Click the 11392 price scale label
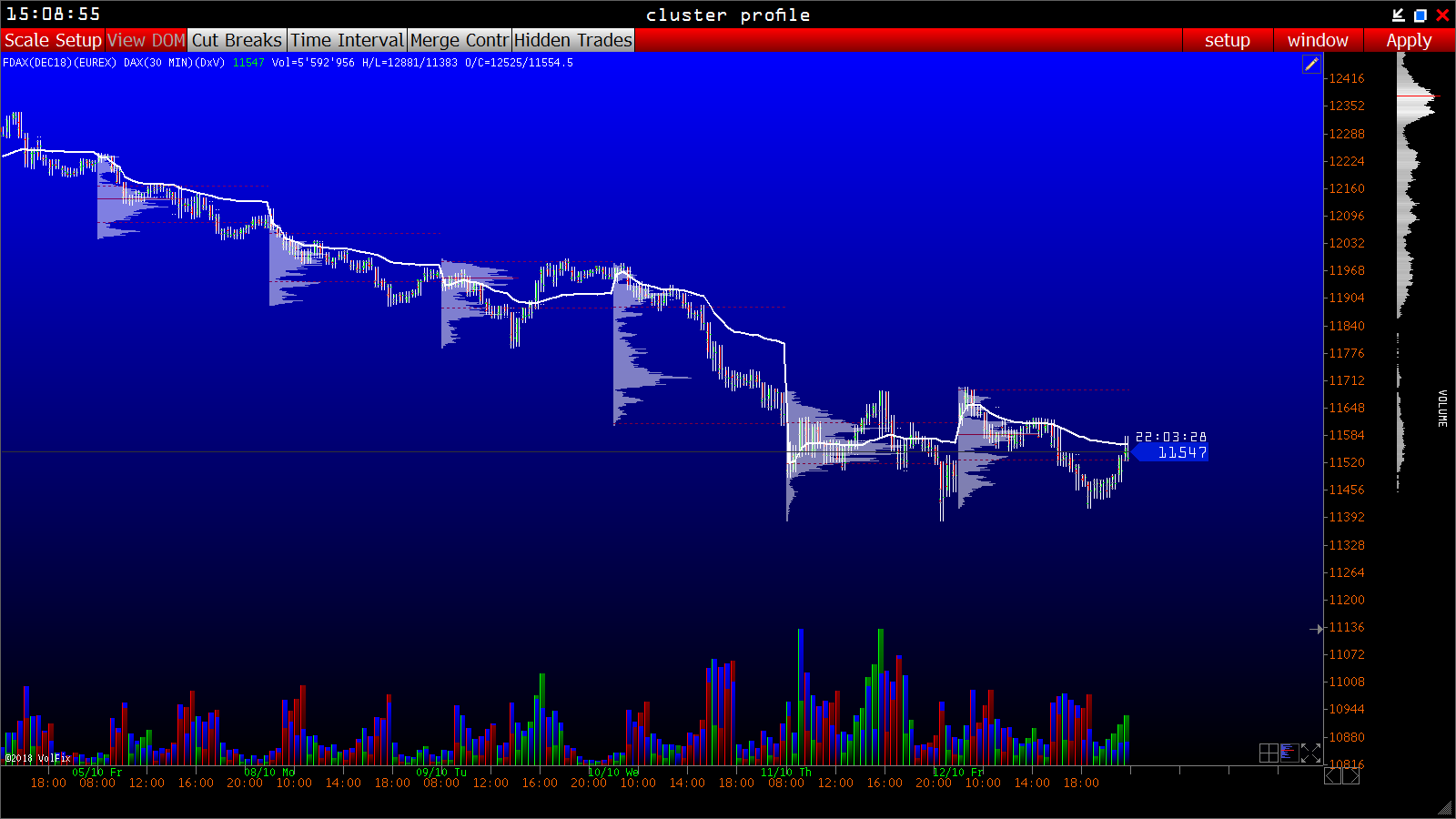Screen dimensions: 1456x819 (1347, 518)
